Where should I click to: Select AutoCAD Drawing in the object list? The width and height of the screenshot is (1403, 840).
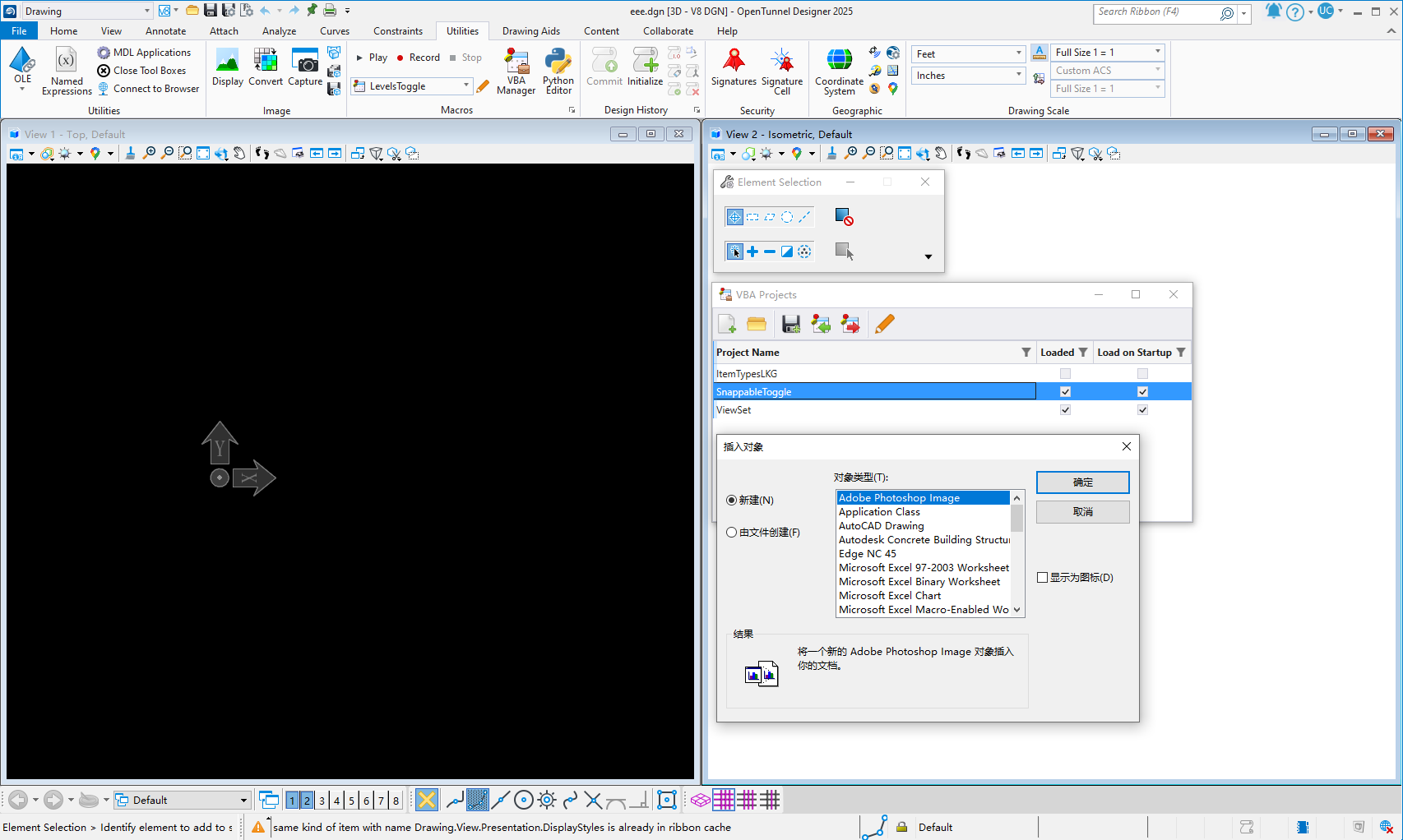tap(882, 525)
